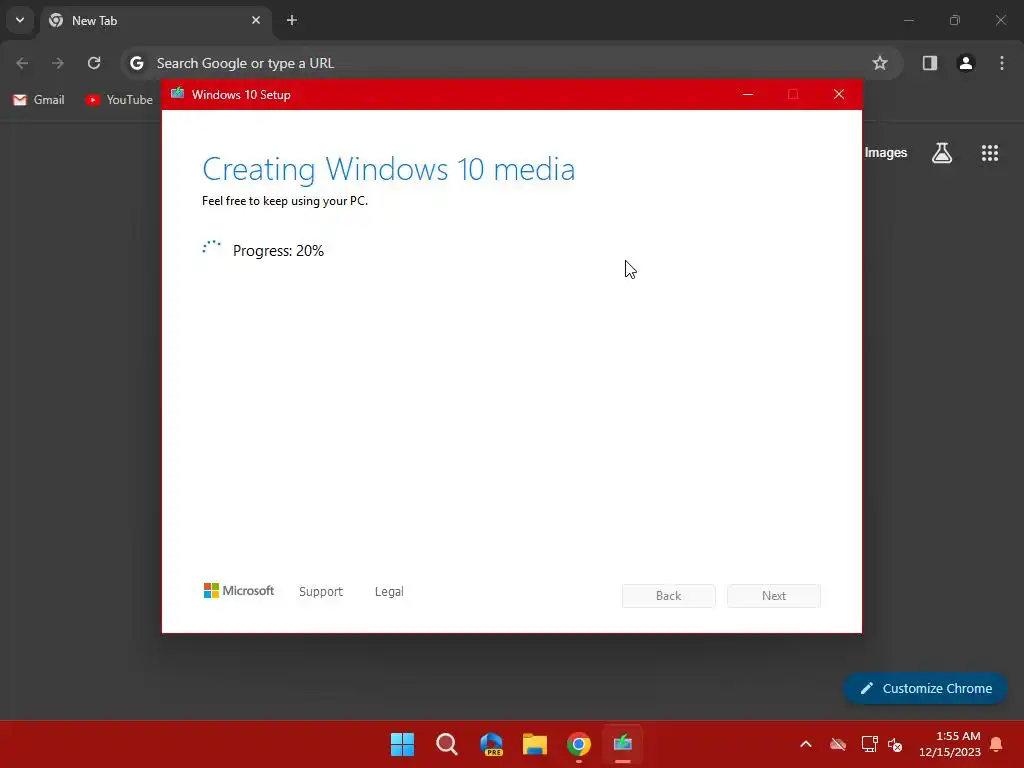Click the Next button in Setup
The image size is (1024, 768).
(x=774, y=596)
